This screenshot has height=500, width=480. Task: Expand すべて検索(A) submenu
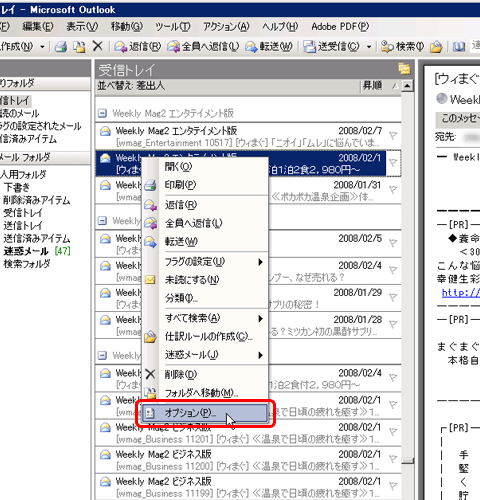[205, 318]
